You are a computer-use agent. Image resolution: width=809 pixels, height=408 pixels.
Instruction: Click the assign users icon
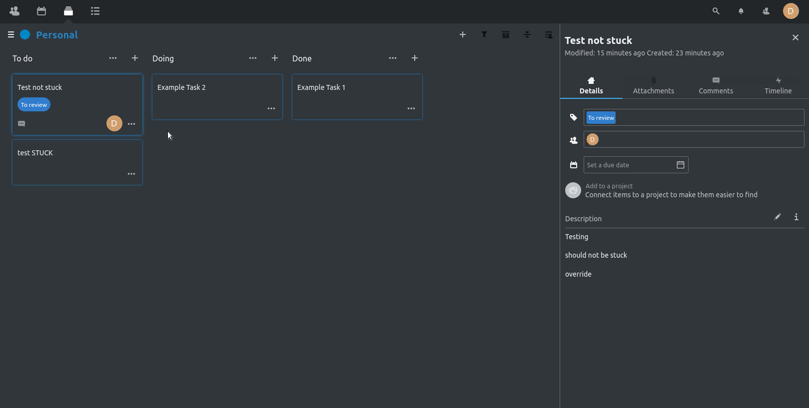(x=573, y=140)
